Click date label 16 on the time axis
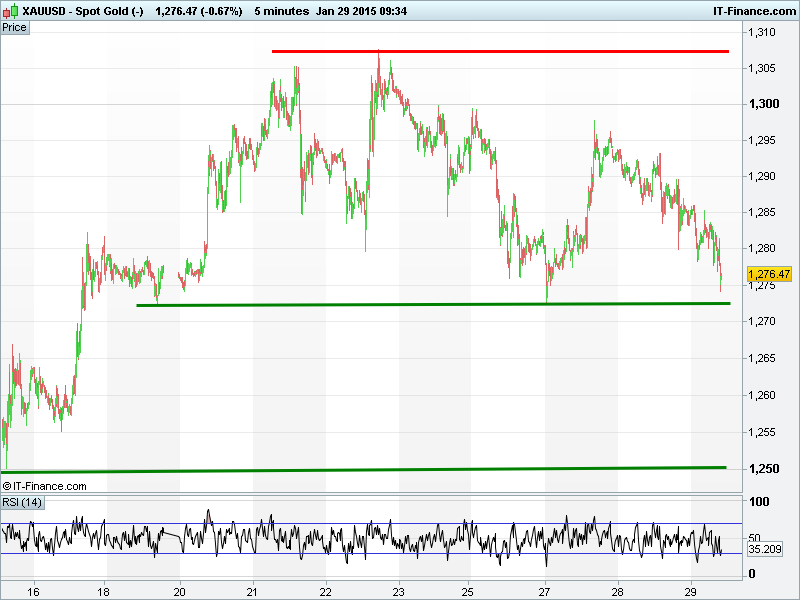The width and height of the screenshot is (800, 600). [x=34, y=590]
